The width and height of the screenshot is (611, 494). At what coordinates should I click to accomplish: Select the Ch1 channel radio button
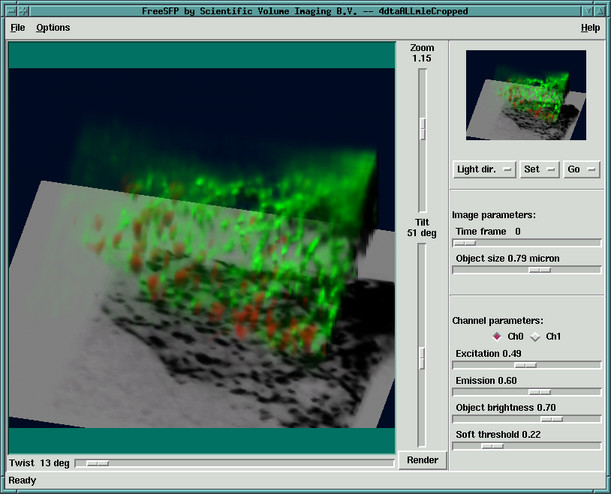[x=535, y=336]
